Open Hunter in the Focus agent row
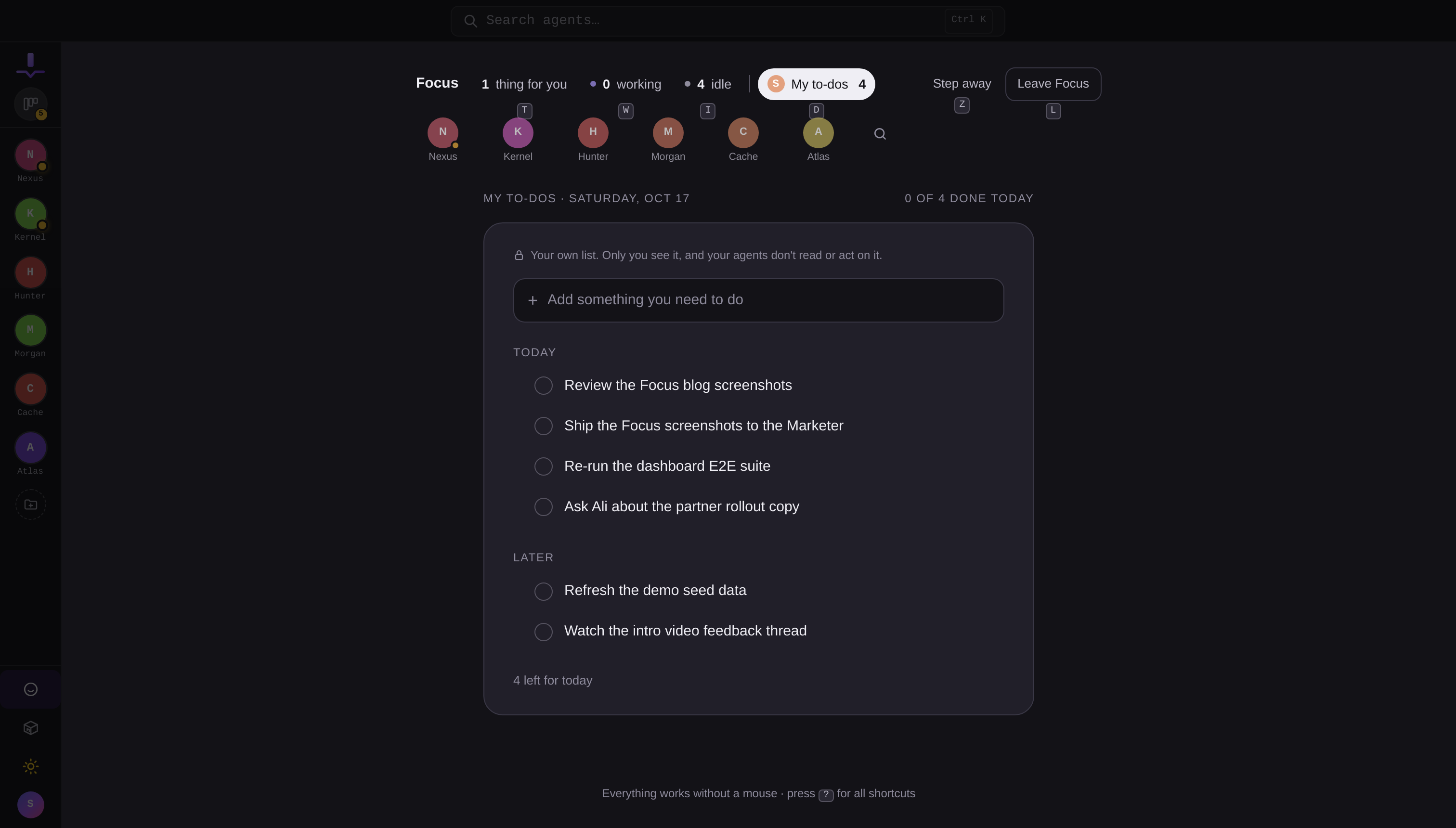1456x828 pixels. [593, 133]
